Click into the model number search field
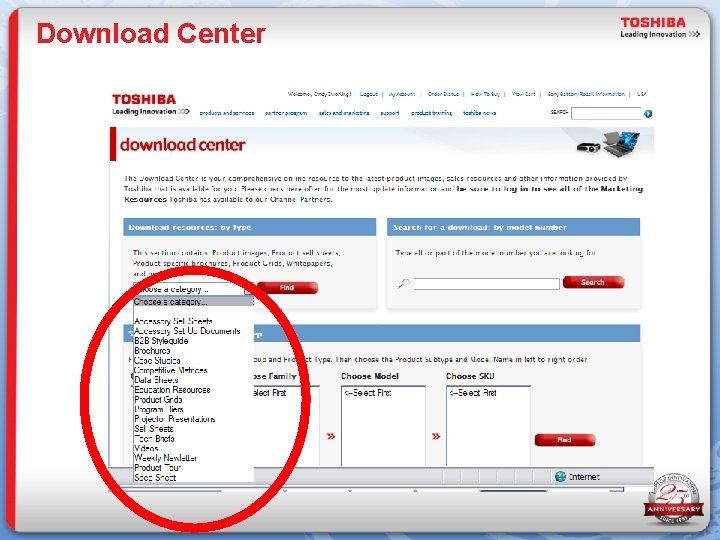 (x=486, y=284)
